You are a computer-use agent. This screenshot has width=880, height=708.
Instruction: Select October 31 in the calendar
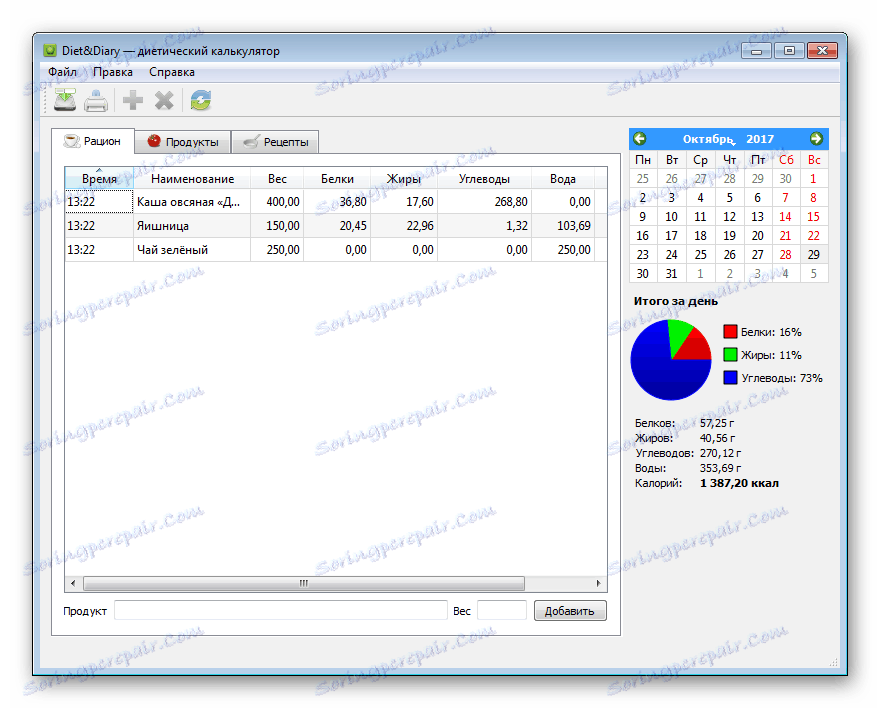point(671,274)
